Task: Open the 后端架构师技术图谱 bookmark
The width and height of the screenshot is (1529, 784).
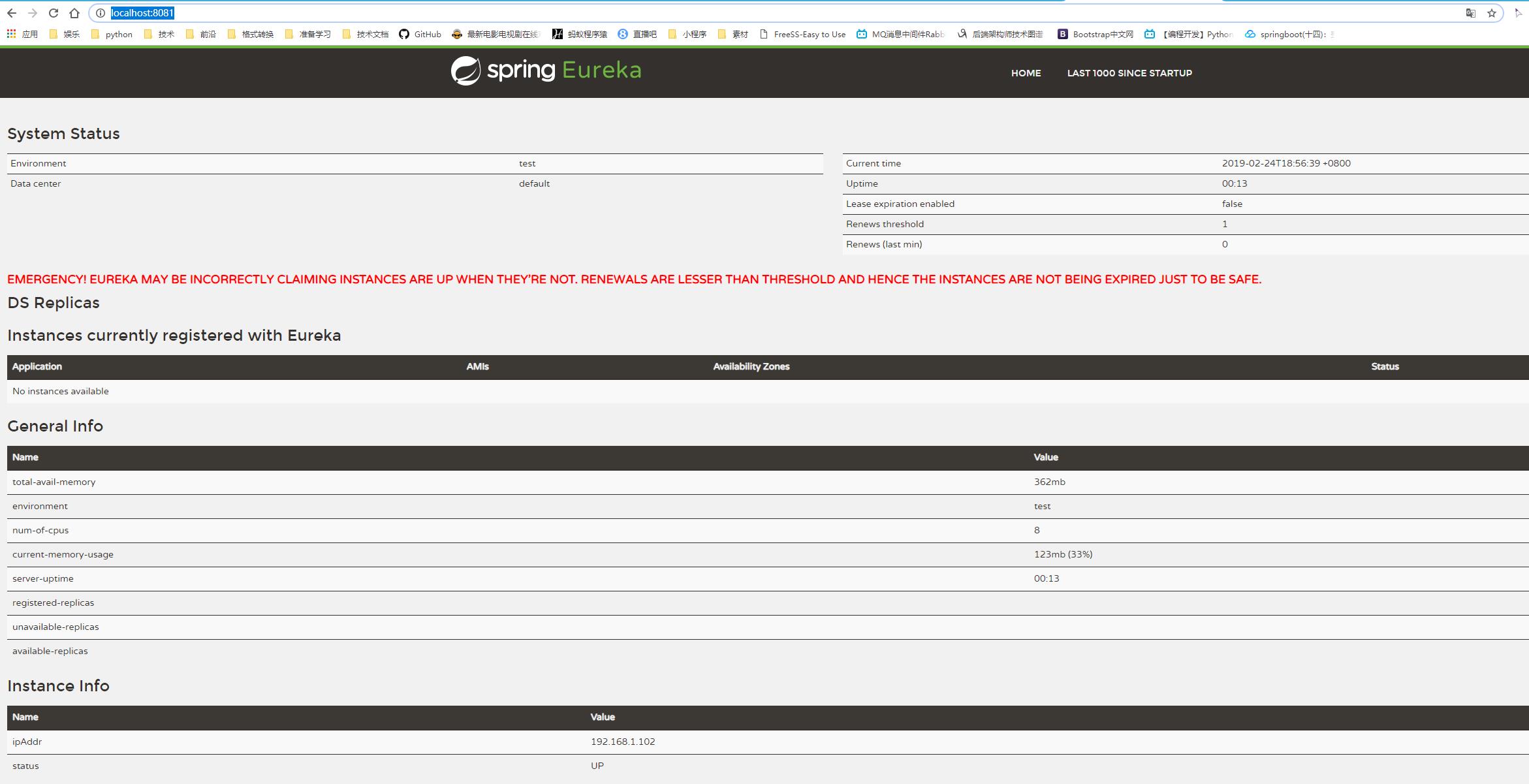Action: coord(1000,34)
